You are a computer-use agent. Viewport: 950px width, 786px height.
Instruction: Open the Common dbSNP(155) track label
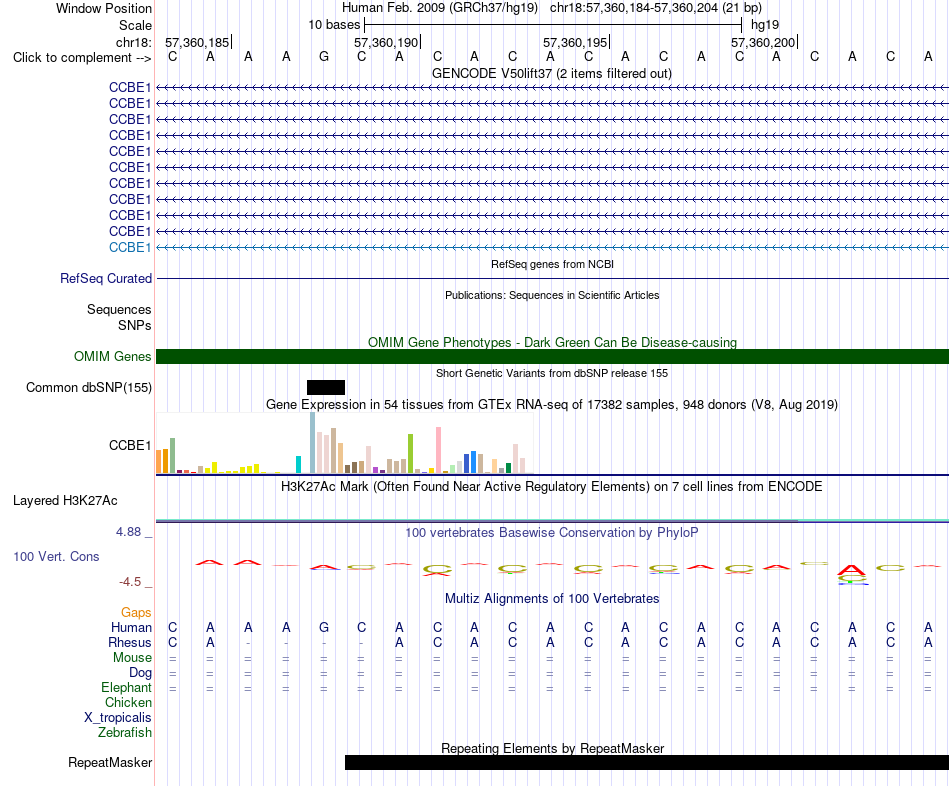coord(88,388)
